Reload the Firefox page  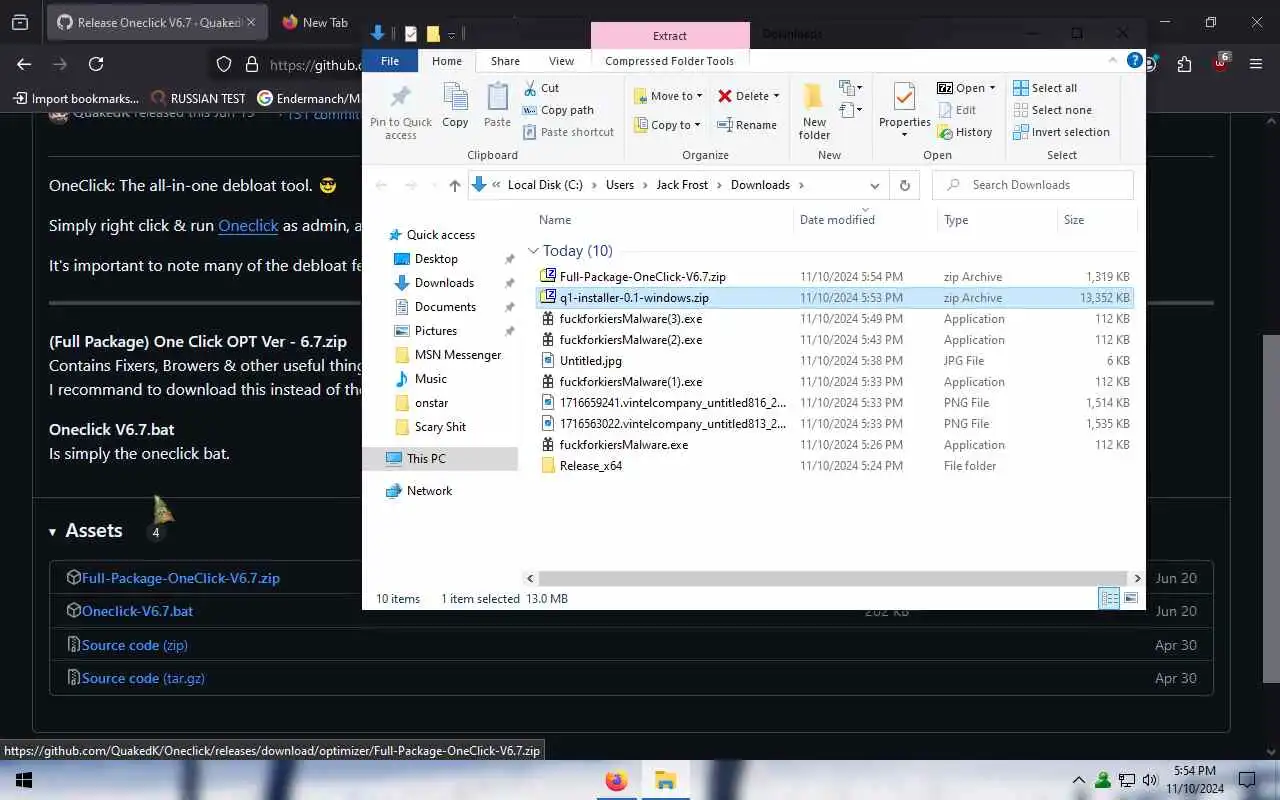click(x=96, y=64)
